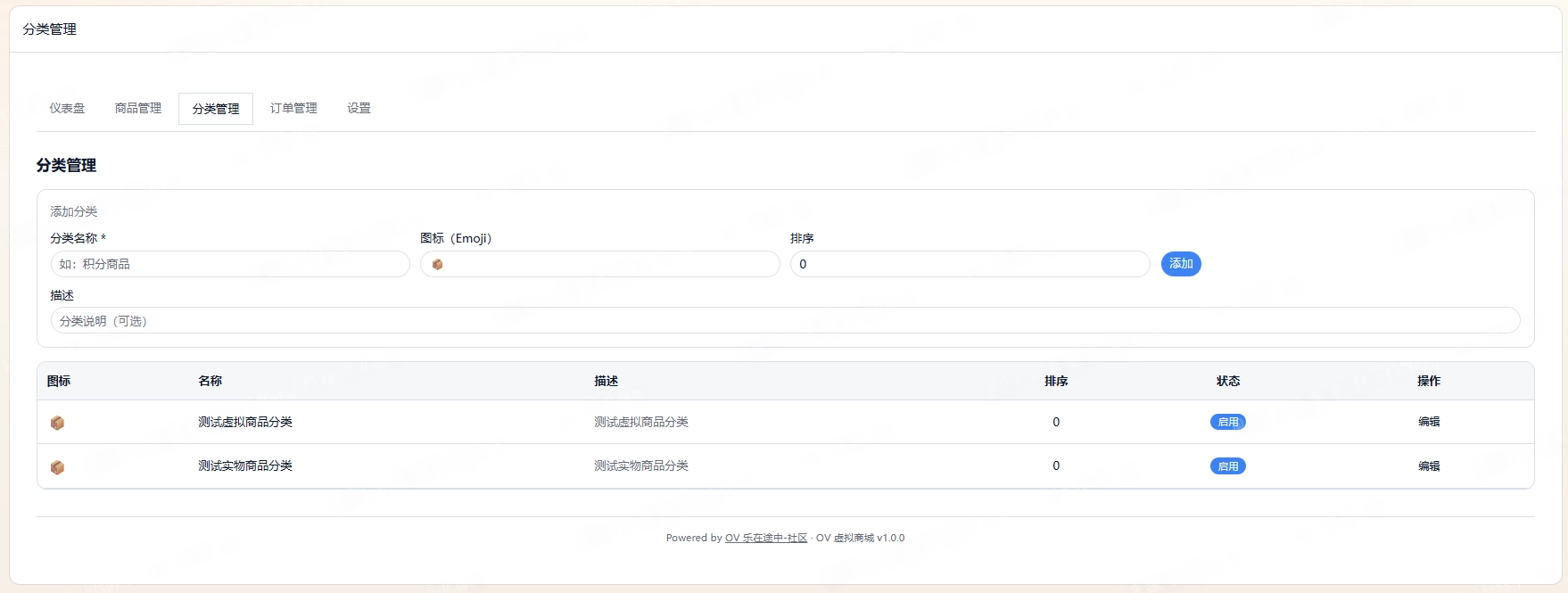Edit the 测试实物商品分类 row
Screen dimensions: 1568x593
coord(1429,466)
